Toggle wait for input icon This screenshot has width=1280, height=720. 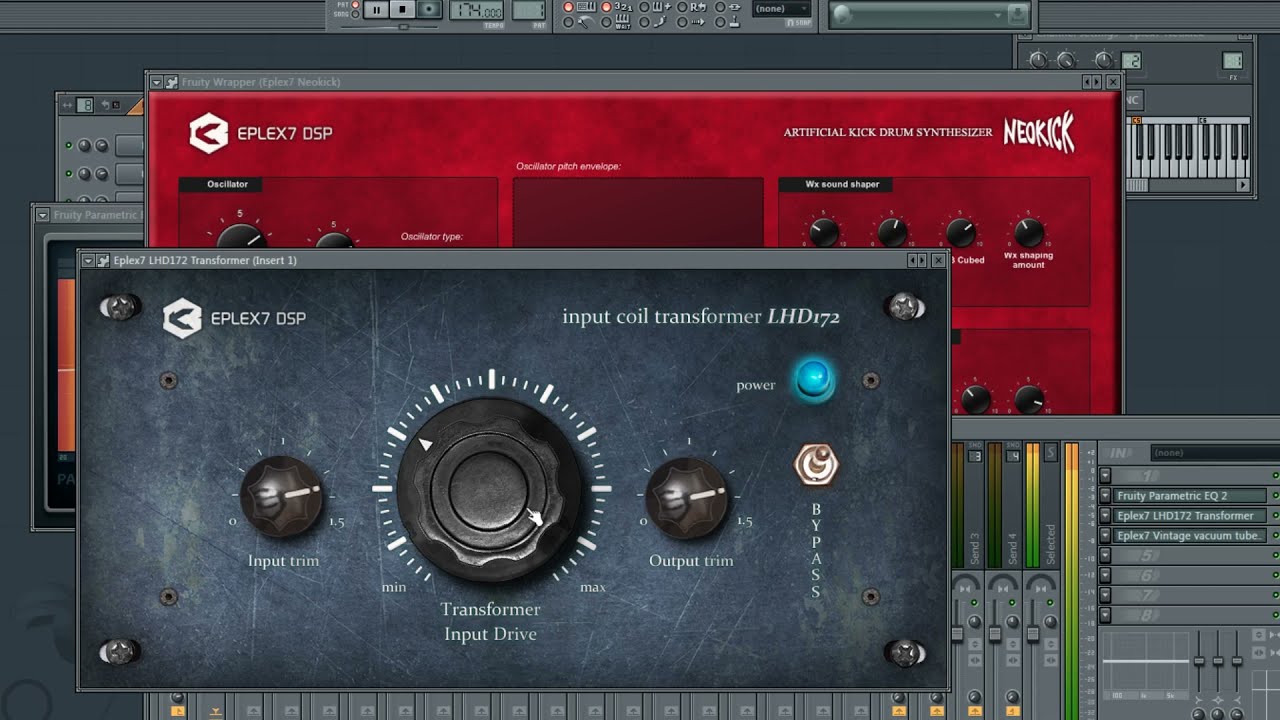click(x=623, y=22)
